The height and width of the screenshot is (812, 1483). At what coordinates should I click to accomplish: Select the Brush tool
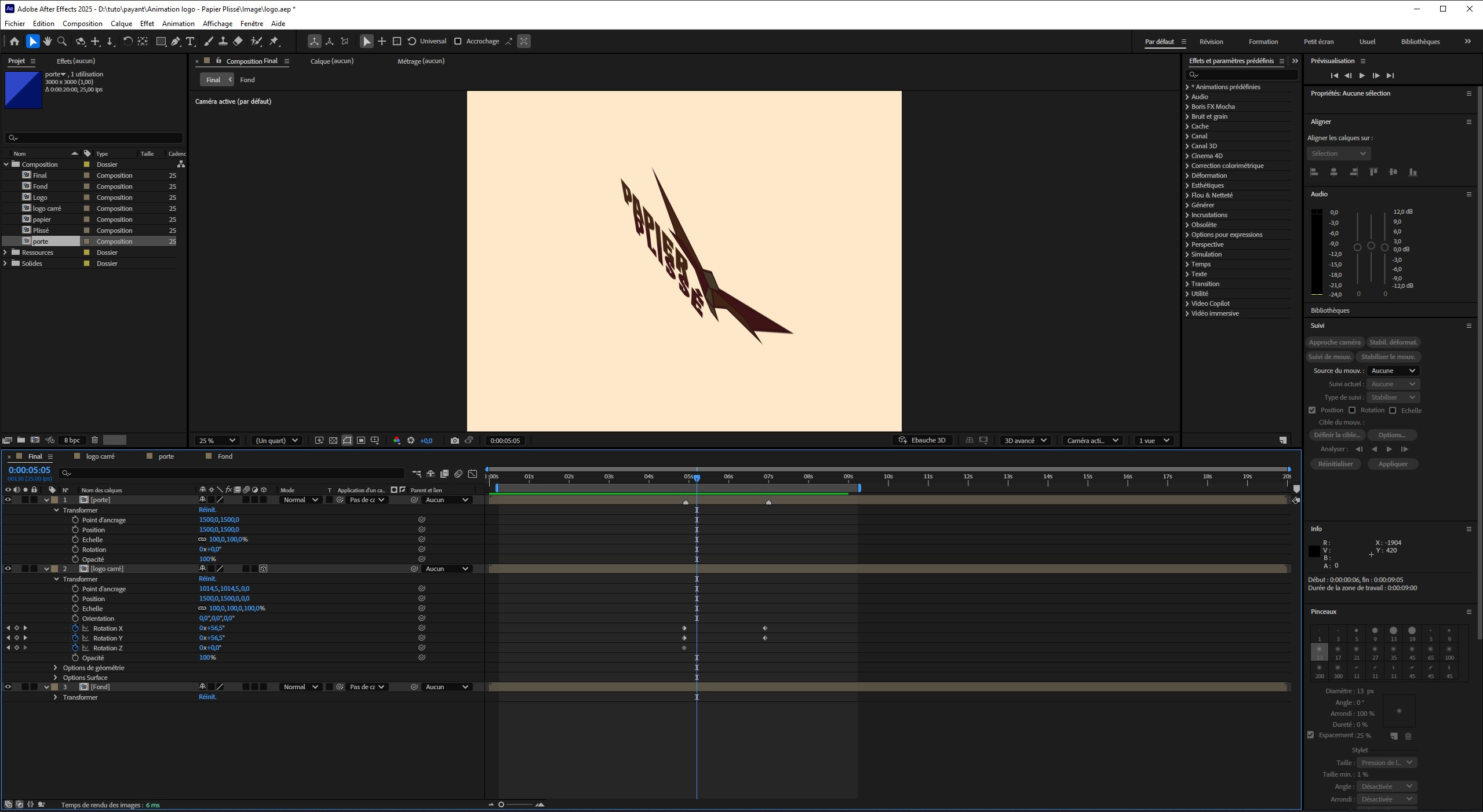209,41
